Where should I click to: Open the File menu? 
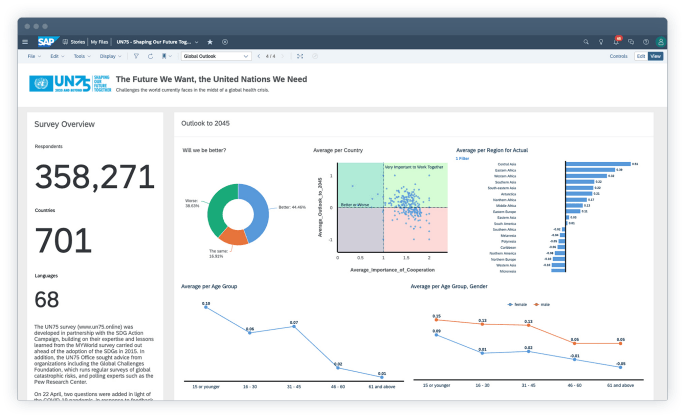[33, 56]
